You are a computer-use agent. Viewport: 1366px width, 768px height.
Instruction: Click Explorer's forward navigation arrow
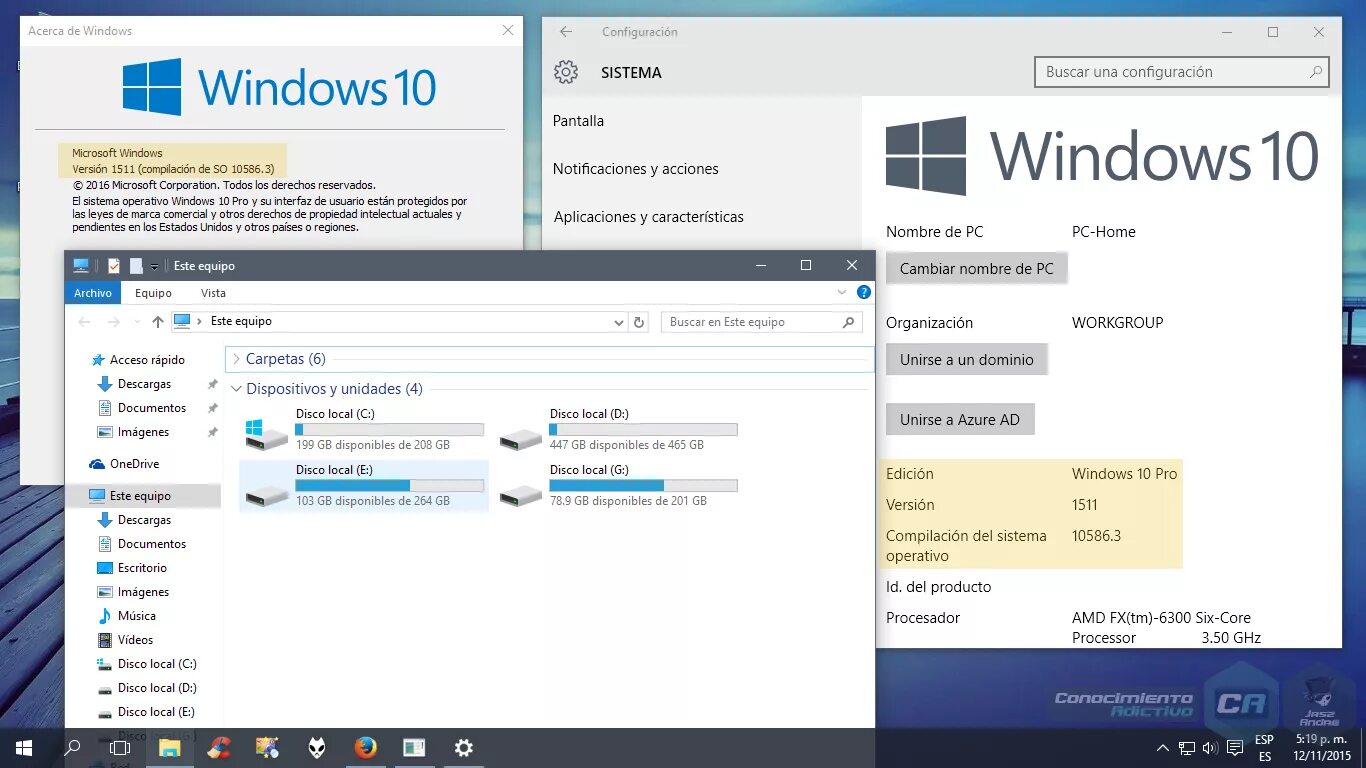click(x=113, y=322)
